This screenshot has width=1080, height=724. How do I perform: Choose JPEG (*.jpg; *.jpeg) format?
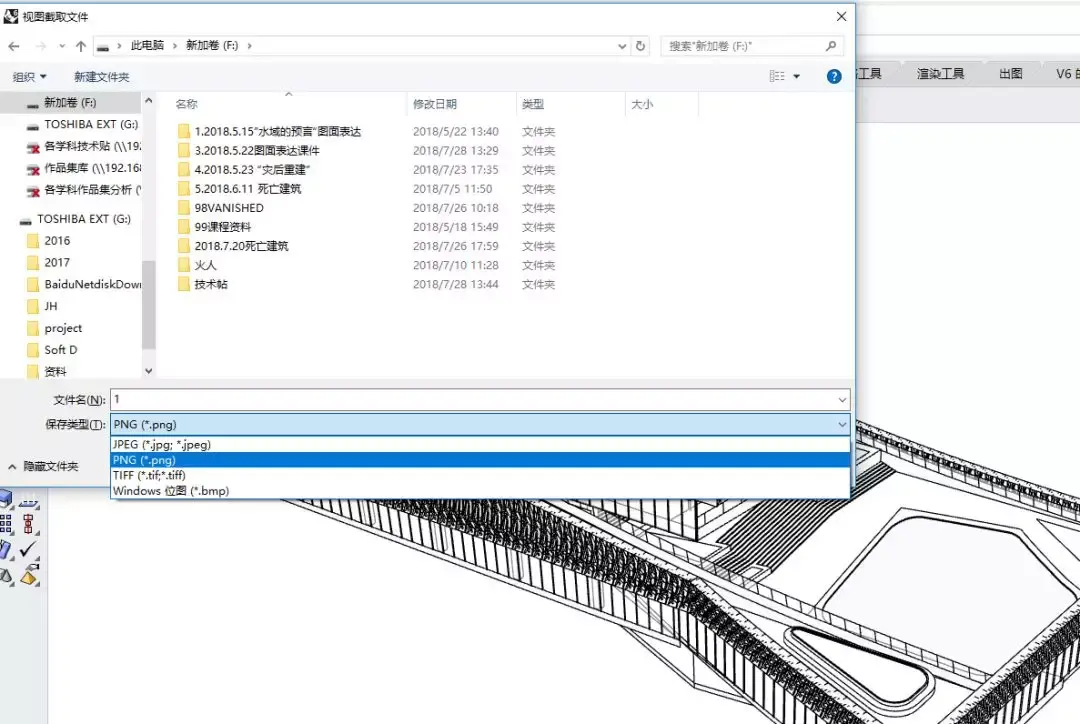tap(480, 444)
